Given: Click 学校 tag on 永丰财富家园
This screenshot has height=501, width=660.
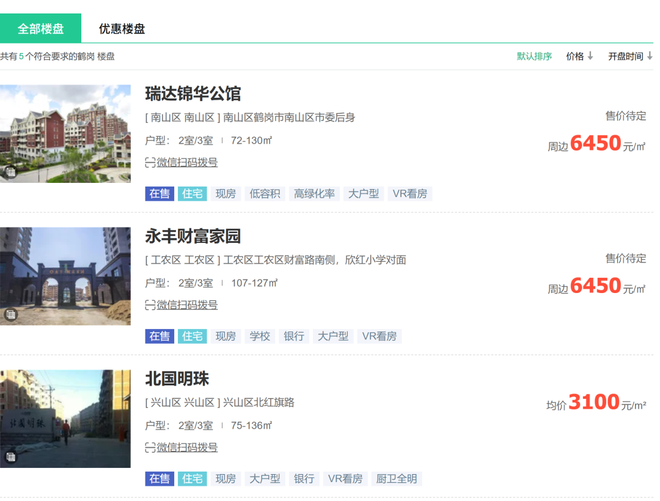Looking at the screenshot, I should point(260,336).
